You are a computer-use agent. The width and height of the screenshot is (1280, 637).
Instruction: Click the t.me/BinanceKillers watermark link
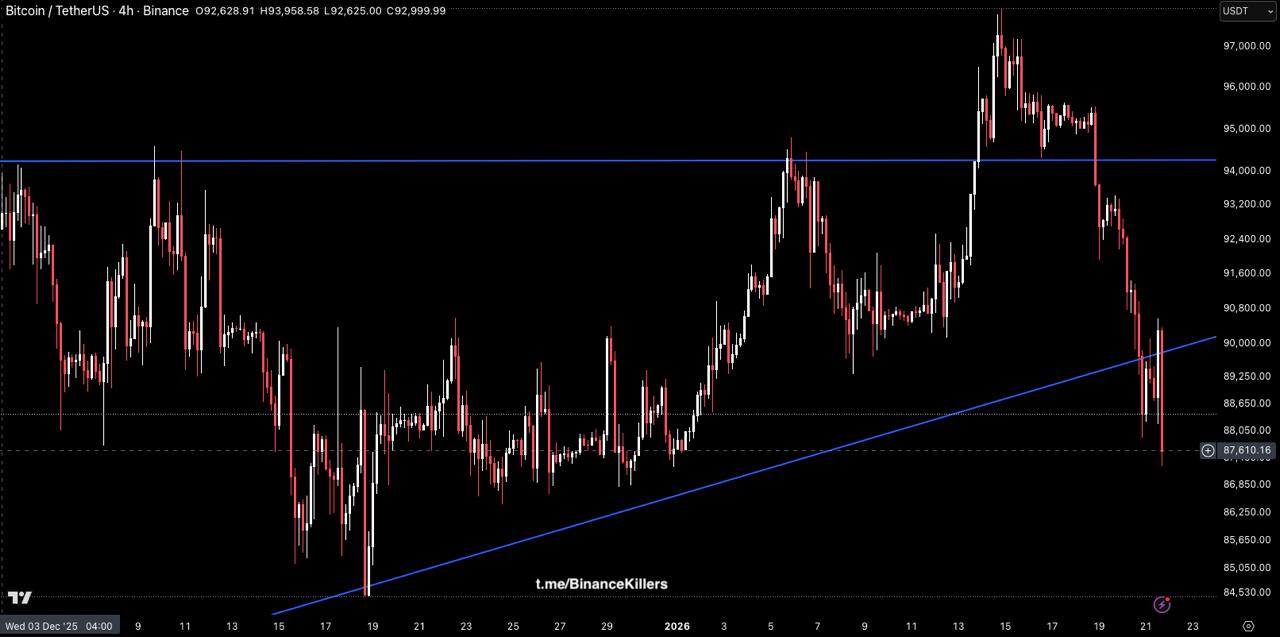click(x=601, y=584)
